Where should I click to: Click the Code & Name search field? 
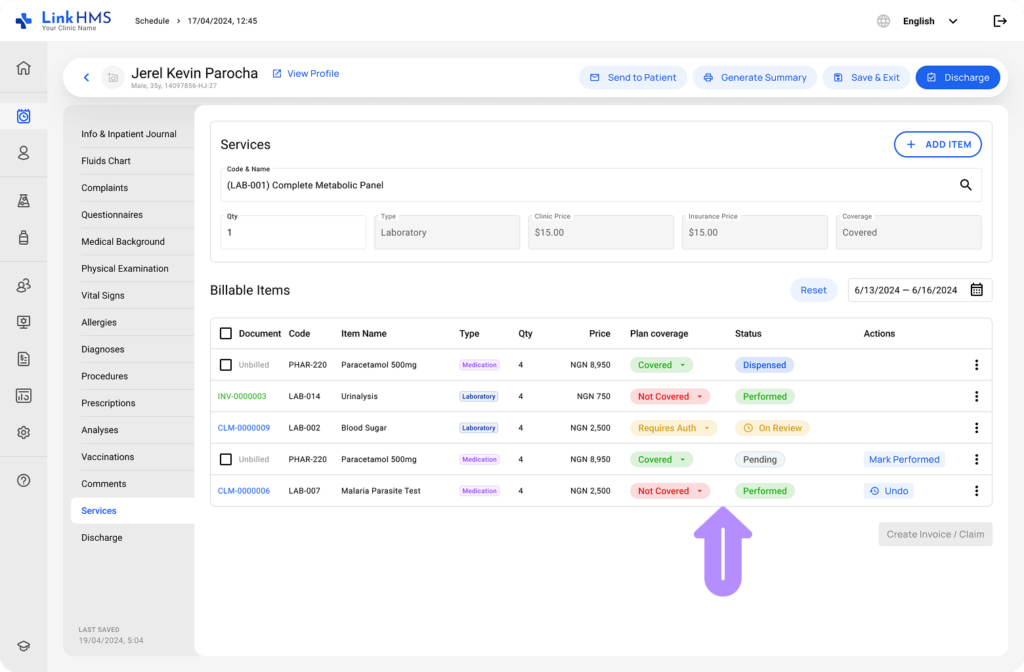600,185
